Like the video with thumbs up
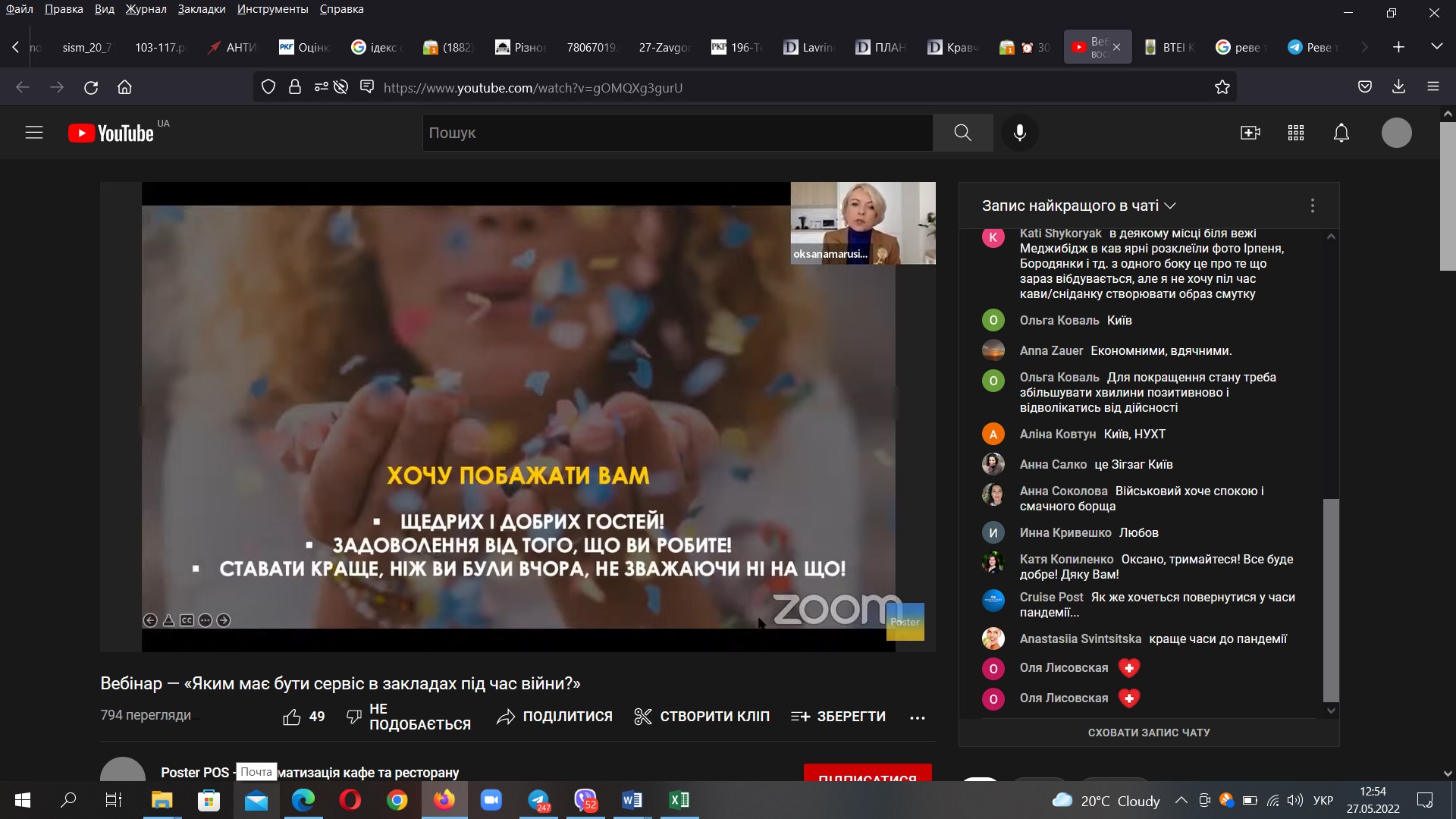The width and height of the screenshot is (1456, 819). pos(292,717)
